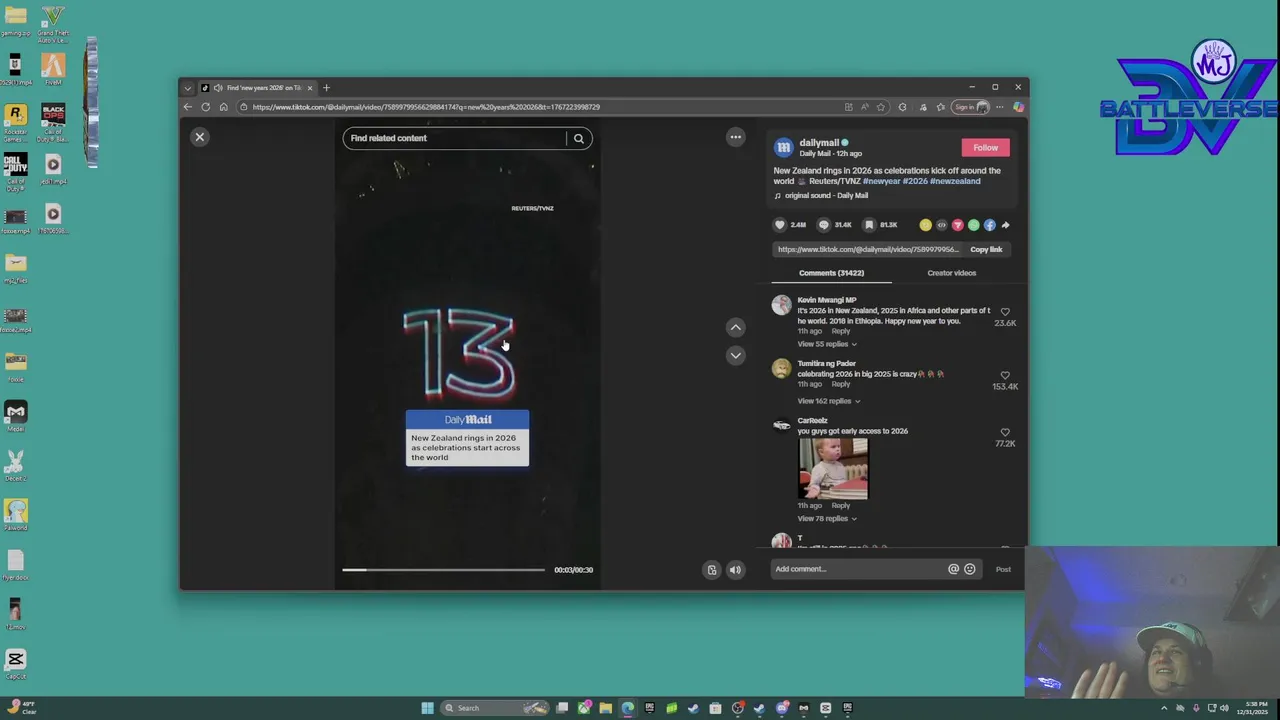Open Edge settings and more menu
This screenshot has height=720, width=1280.
[1000, 107]
